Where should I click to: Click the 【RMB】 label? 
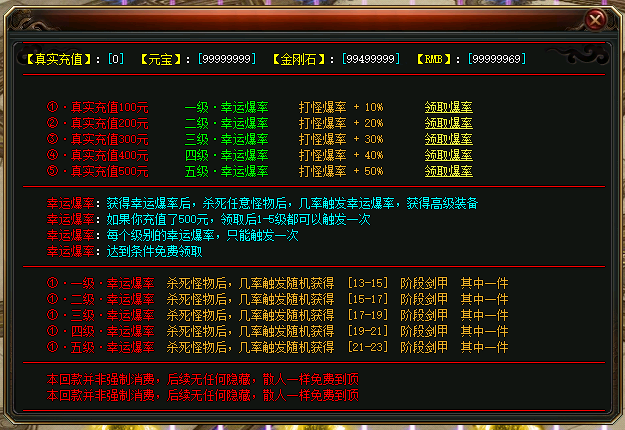434,59
